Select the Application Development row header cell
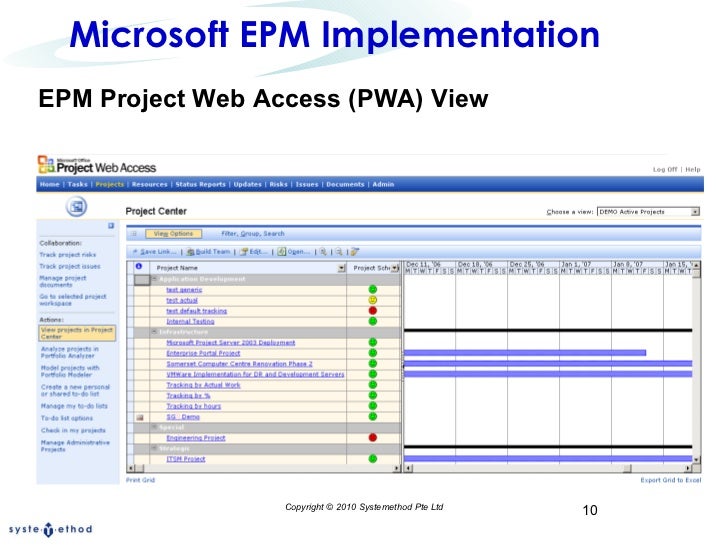 pyautogui.click(x=142, y=280)
